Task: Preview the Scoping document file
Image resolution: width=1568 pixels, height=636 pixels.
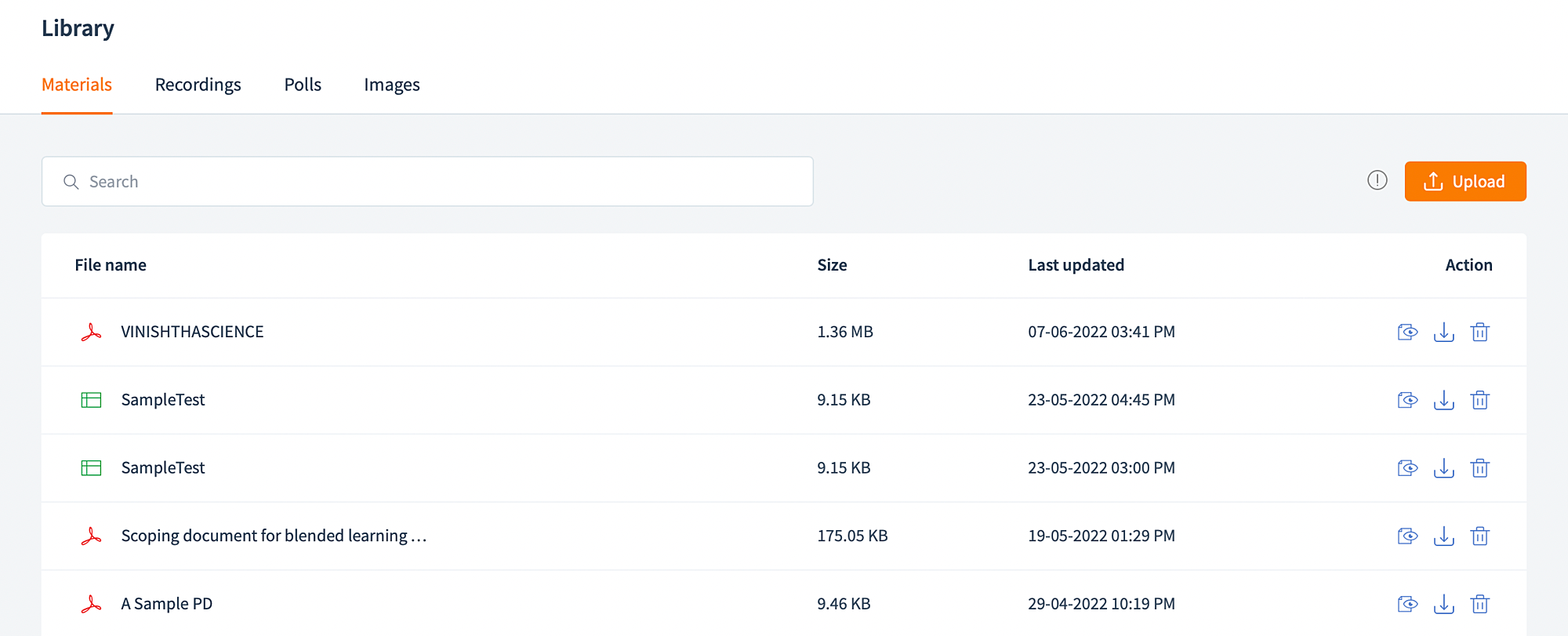Action: tap(1407, 536)
